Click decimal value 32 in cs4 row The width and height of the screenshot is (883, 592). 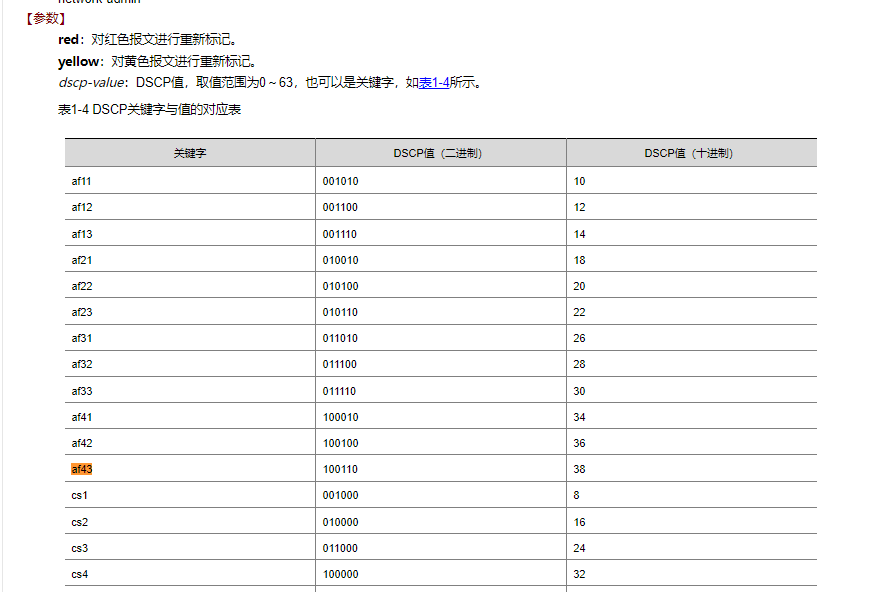(x=579, y=575)
